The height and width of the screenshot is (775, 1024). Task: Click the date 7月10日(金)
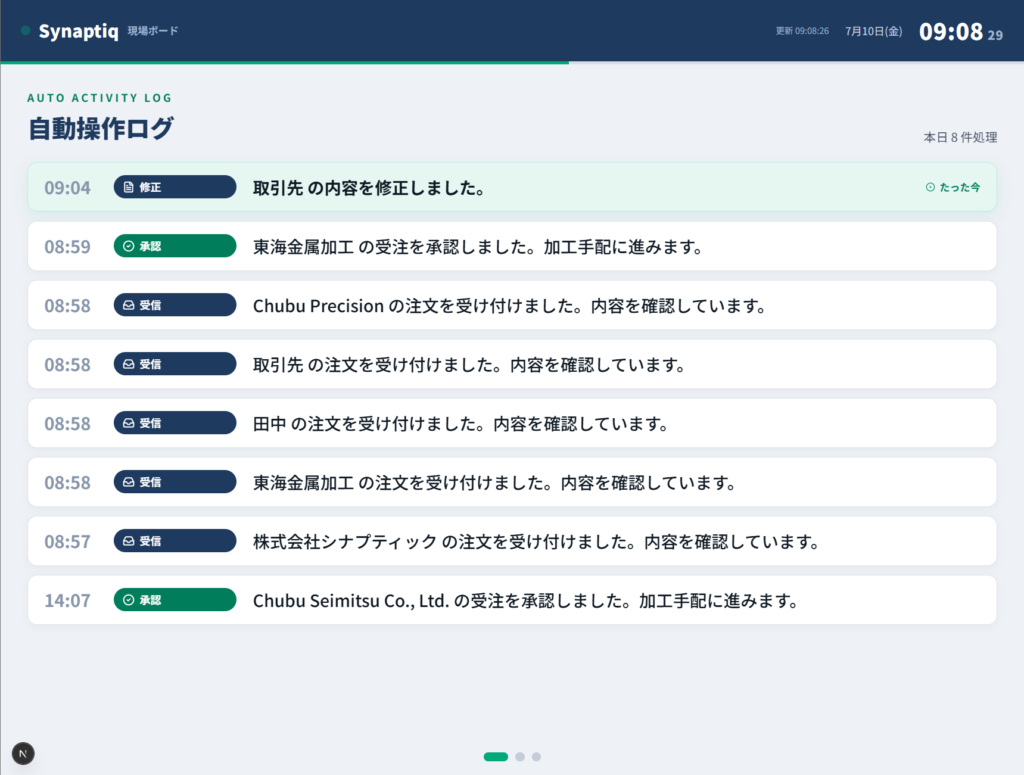874,31
